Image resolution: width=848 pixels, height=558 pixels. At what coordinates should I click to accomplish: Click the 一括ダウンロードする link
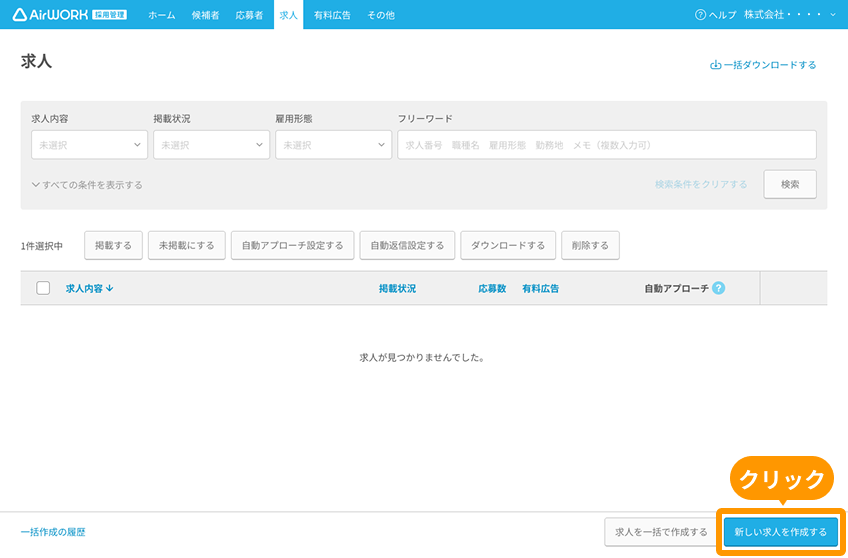[x=763, y=65]
